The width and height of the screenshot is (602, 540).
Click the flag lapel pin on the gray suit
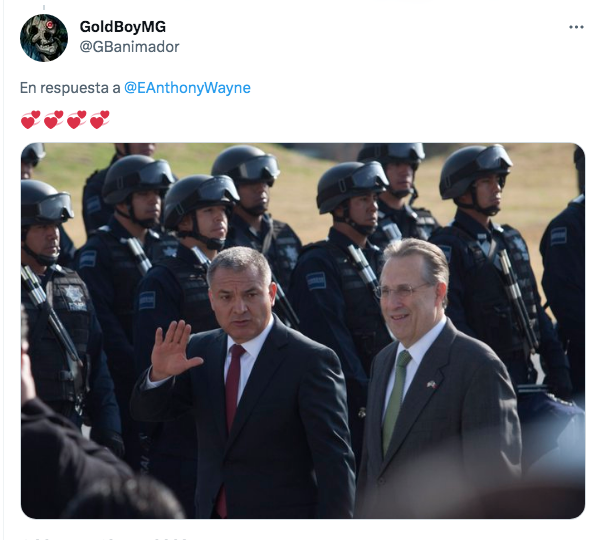pyautogui.click(x=432, y=384)
